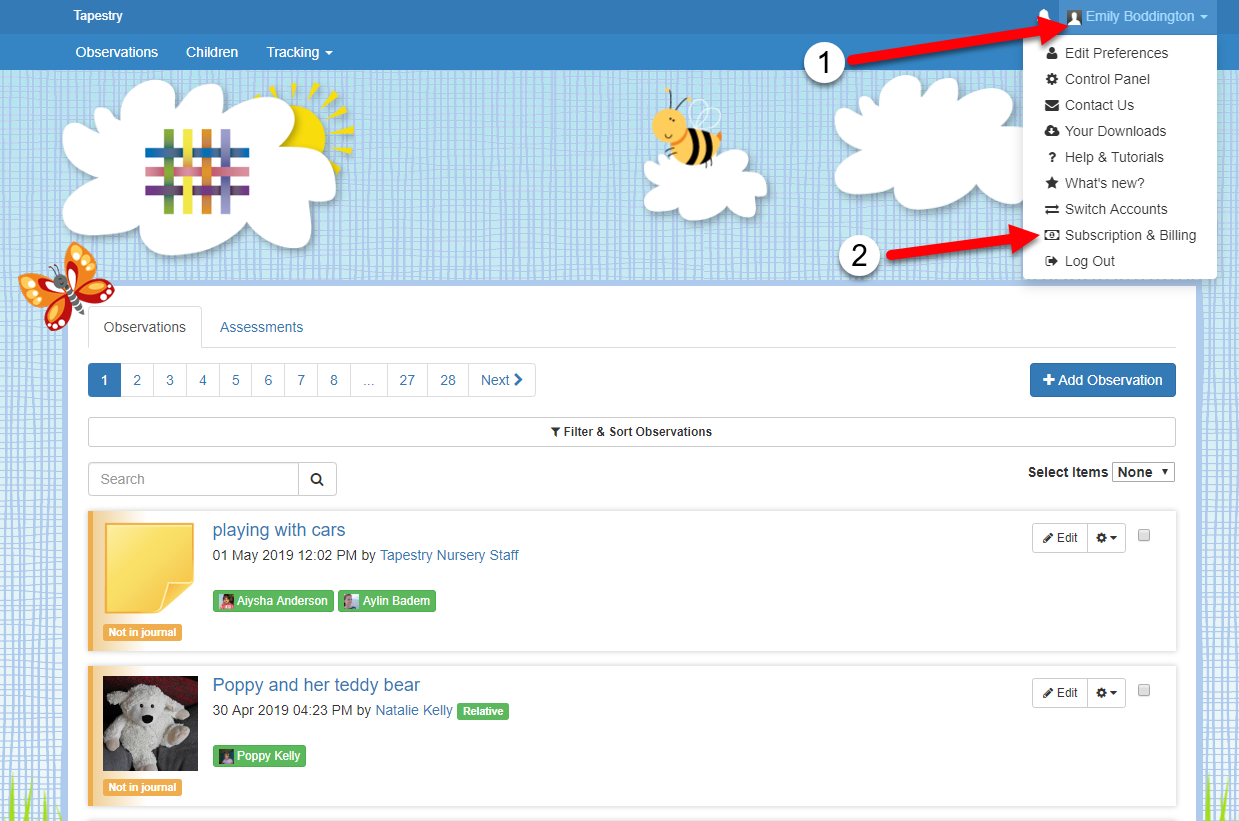Expand Filter & Sort Observations panel
This screenshot has height=821, width=1239.
(x=631, y=432)
